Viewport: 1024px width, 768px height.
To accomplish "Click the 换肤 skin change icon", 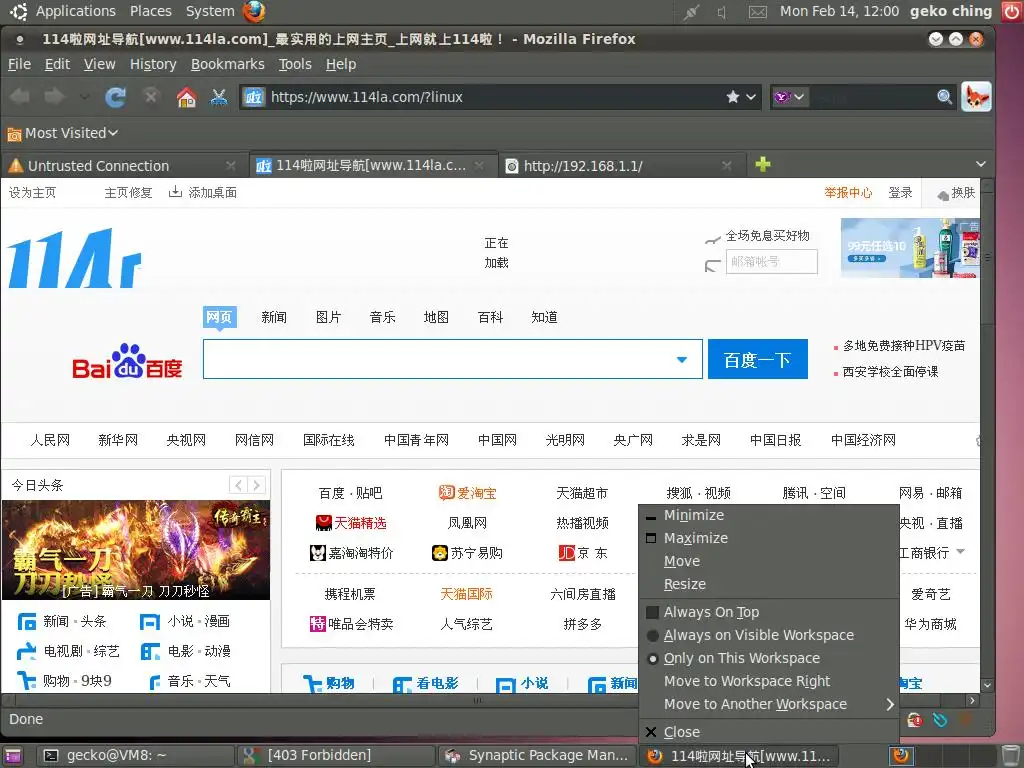I will click(x=955, y=193).
